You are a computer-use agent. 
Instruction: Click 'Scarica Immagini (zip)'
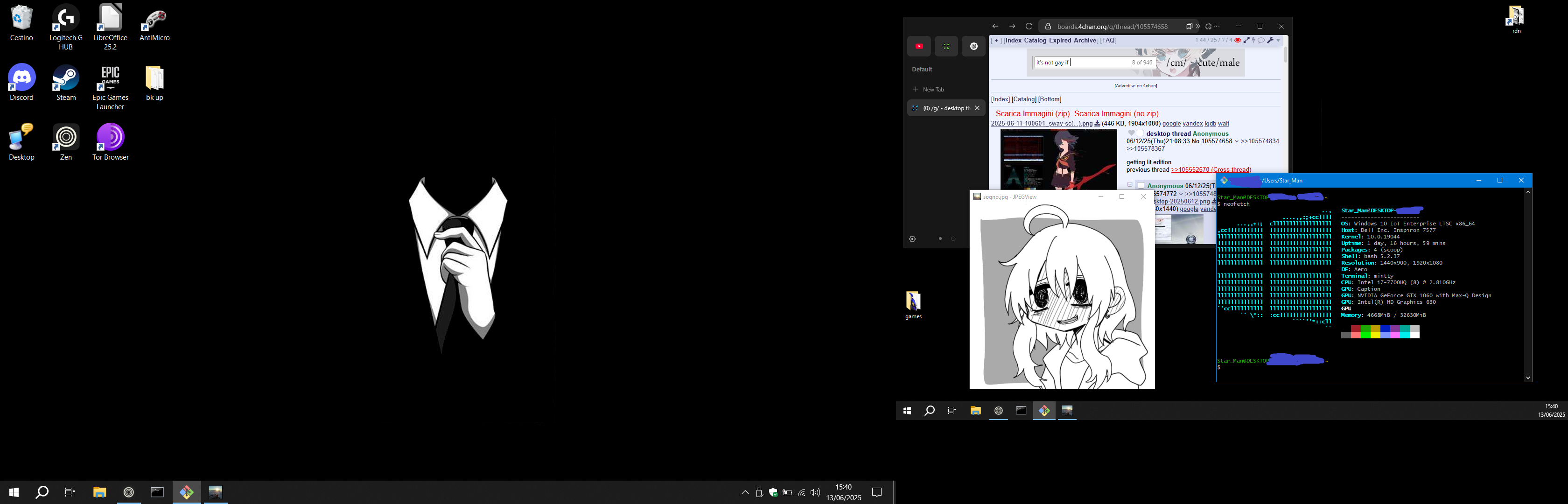click(1032, 114)
